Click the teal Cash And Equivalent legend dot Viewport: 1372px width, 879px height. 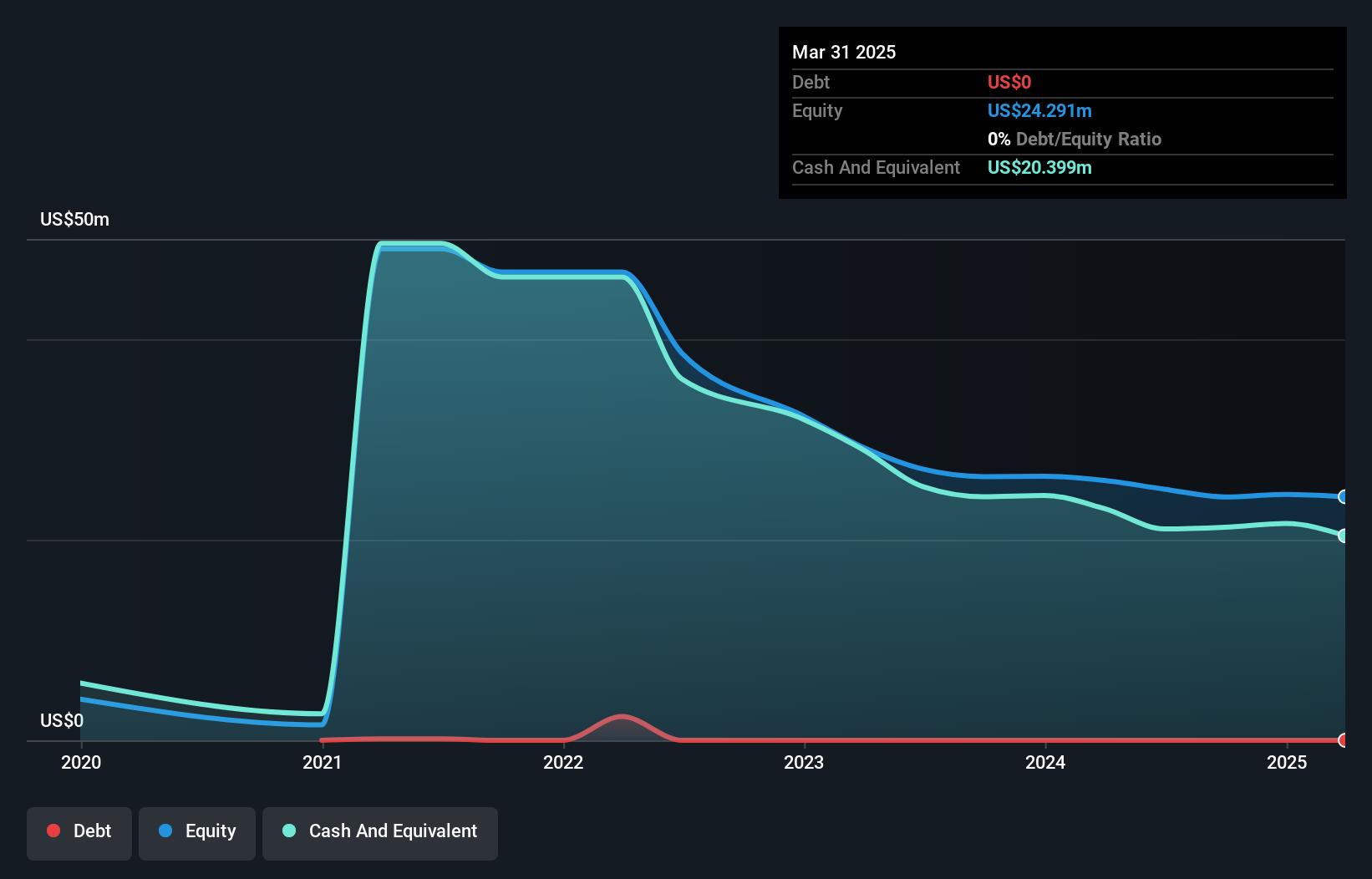(x=289, y=831)
